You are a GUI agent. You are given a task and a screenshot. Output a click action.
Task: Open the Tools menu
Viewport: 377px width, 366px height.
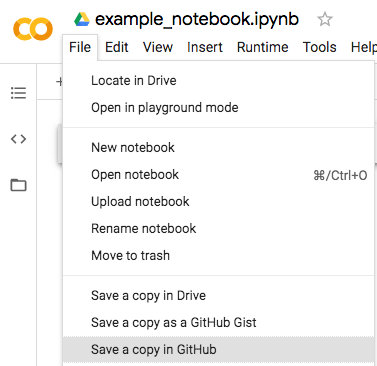[x=319, y=47]
